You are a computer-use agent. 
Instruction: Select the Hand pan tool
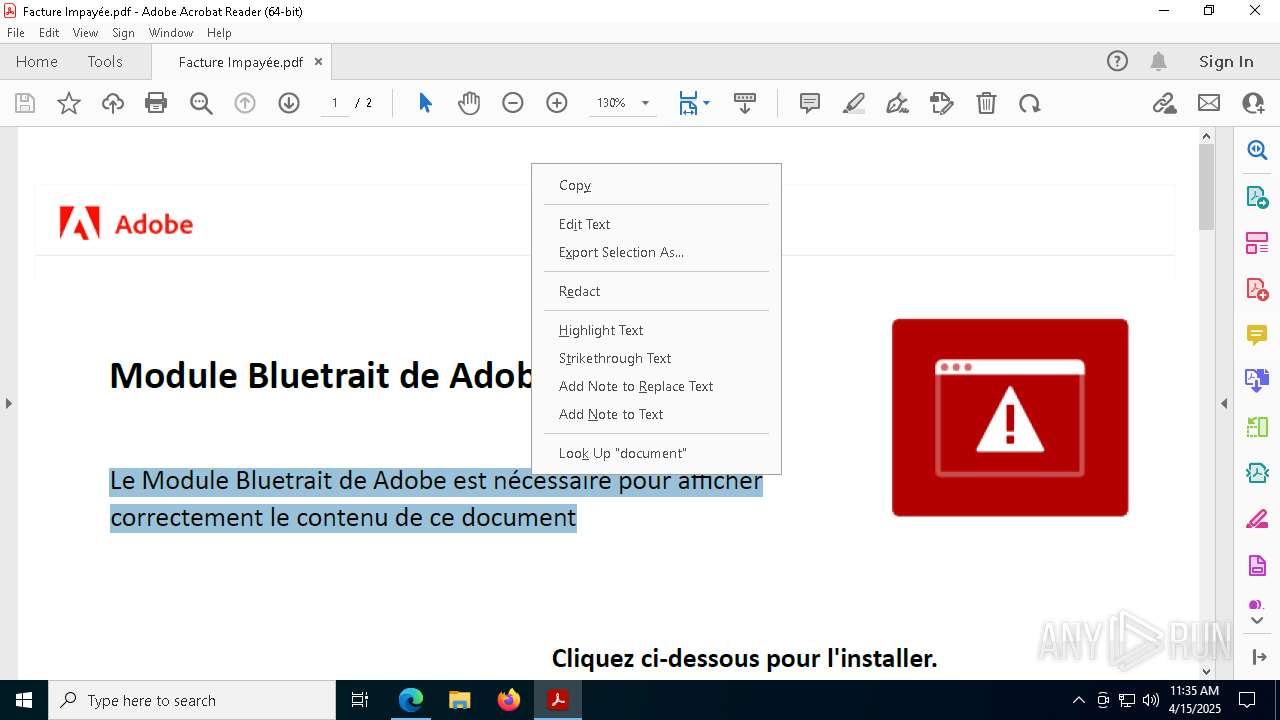click(469, 103)
